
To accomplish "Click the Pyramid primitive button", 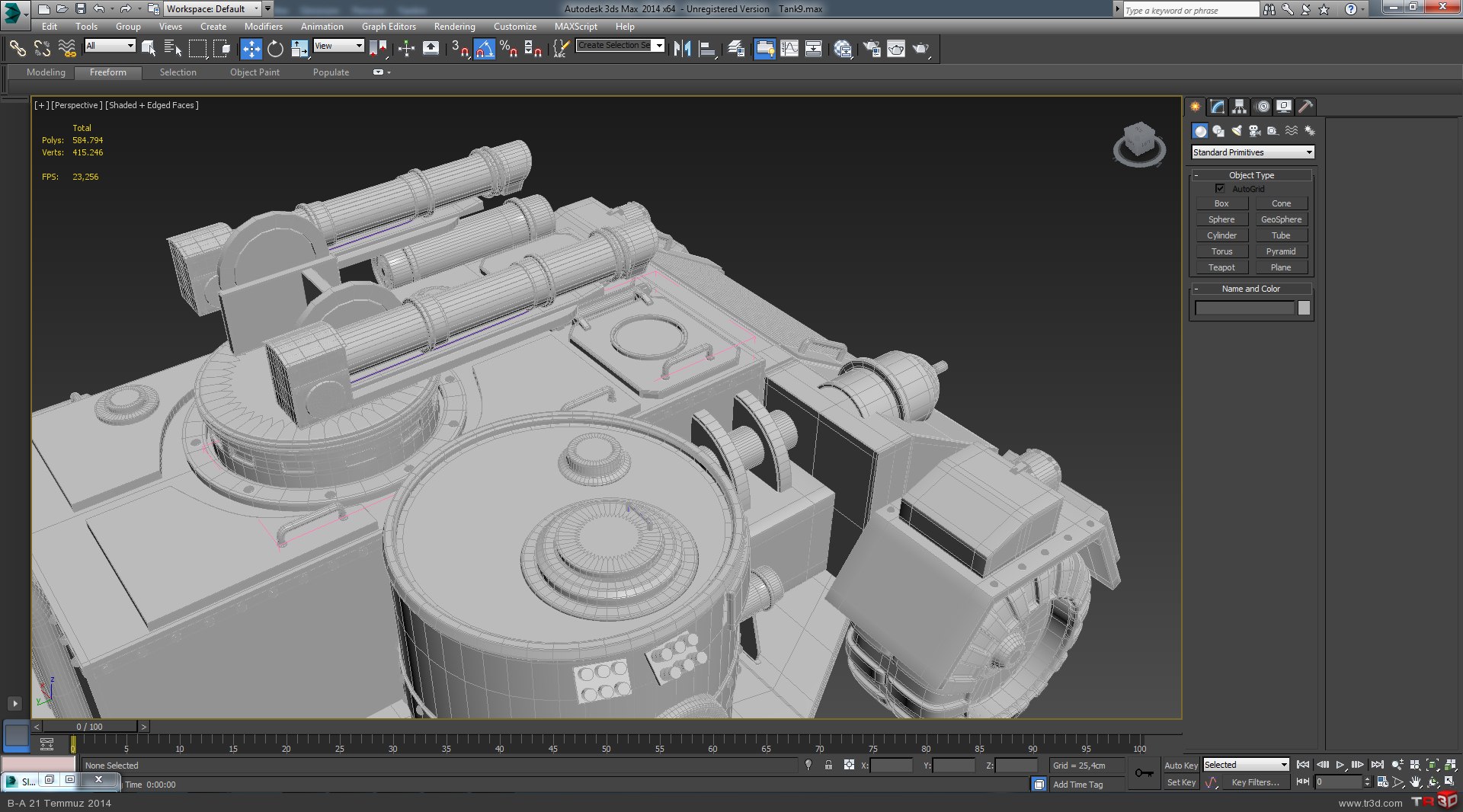I will coord(1281,251).
